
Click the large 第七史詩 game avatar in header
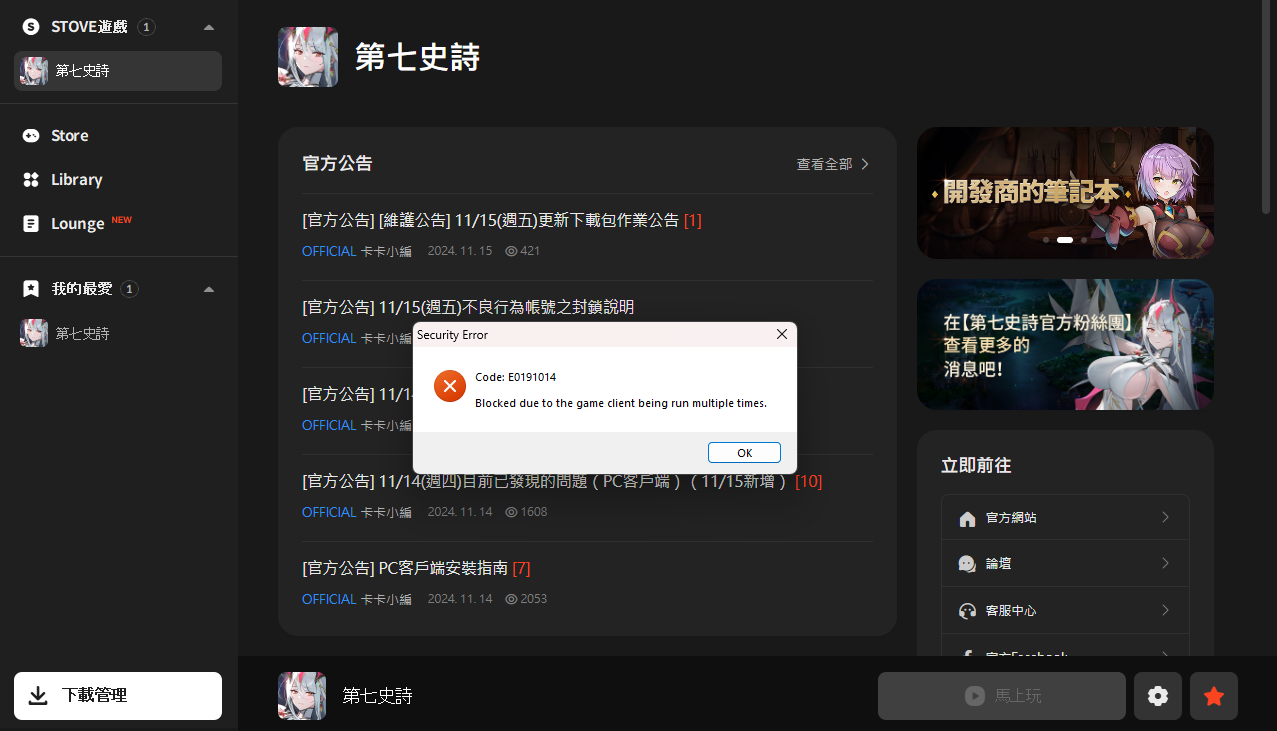(x=308, y=57)
